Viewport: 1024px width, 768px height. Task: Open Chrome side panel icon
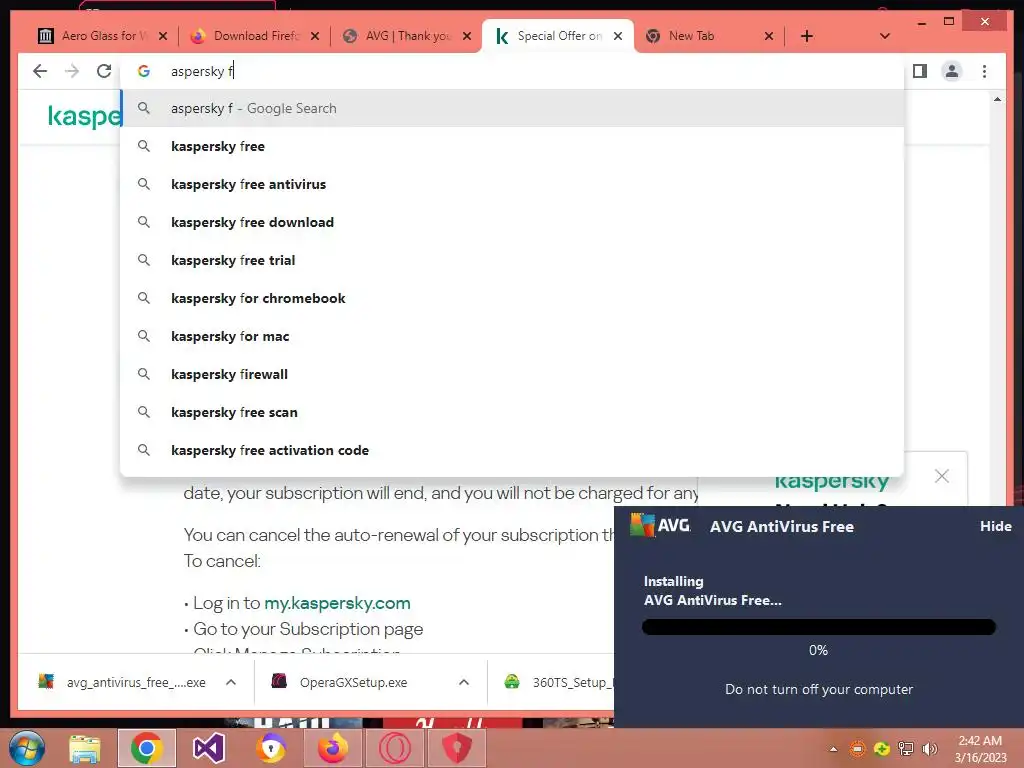tap(920, 71)
